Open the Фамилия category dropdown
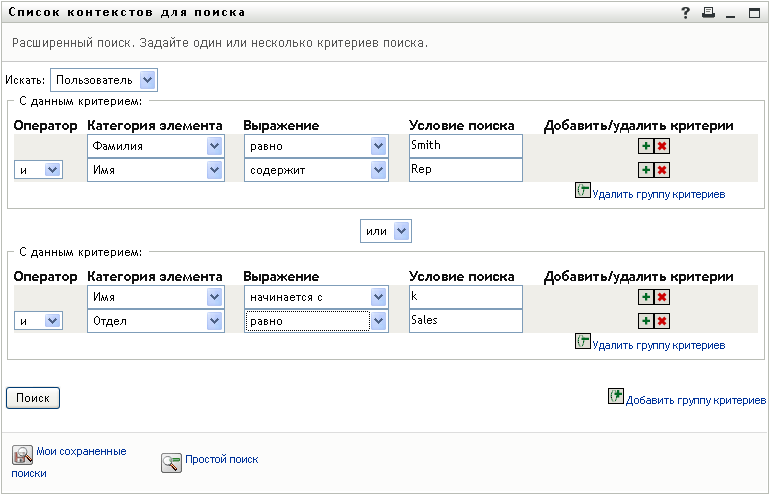This screenshot has height=496, width=769. click(x=213, y=146)
